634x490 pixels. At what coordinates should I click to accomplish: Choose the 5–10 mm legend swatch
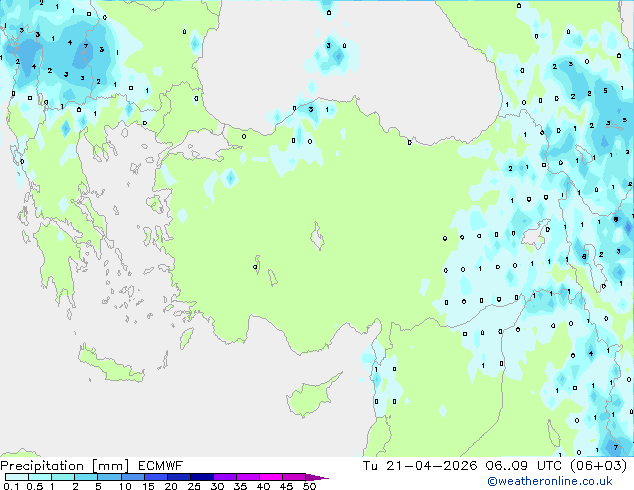pyautogui.click(x=109, y=477)
